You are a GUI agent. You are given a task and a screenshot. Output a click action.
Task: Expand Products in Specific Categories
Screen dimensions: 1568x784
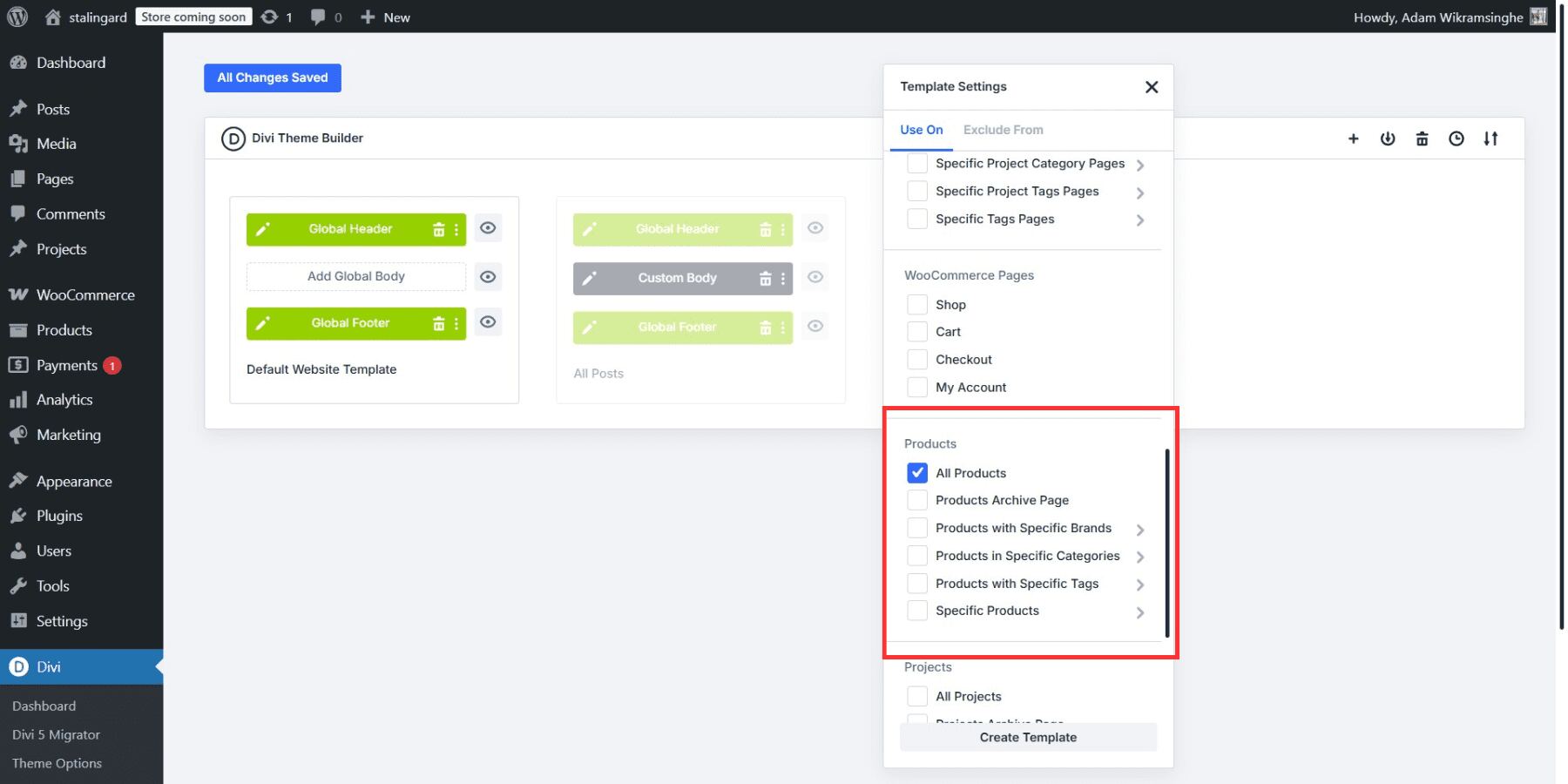pos(1140,555)
